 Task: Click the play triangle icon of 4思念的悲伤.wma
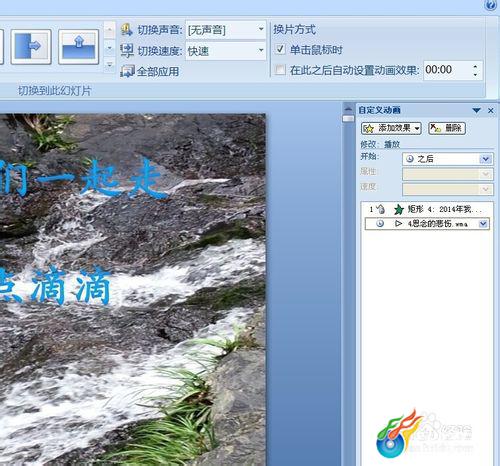398,224
